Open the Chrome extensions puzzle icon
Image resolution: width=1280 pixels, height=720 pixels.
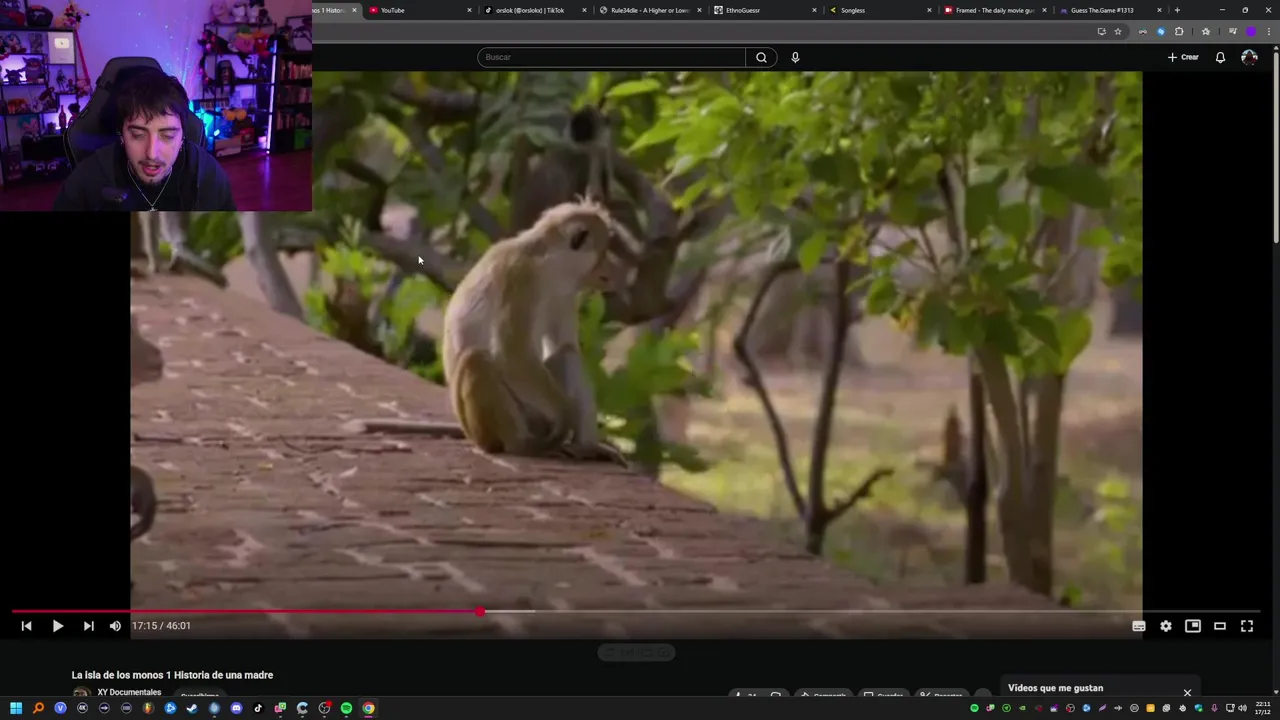coord(1179,31)
